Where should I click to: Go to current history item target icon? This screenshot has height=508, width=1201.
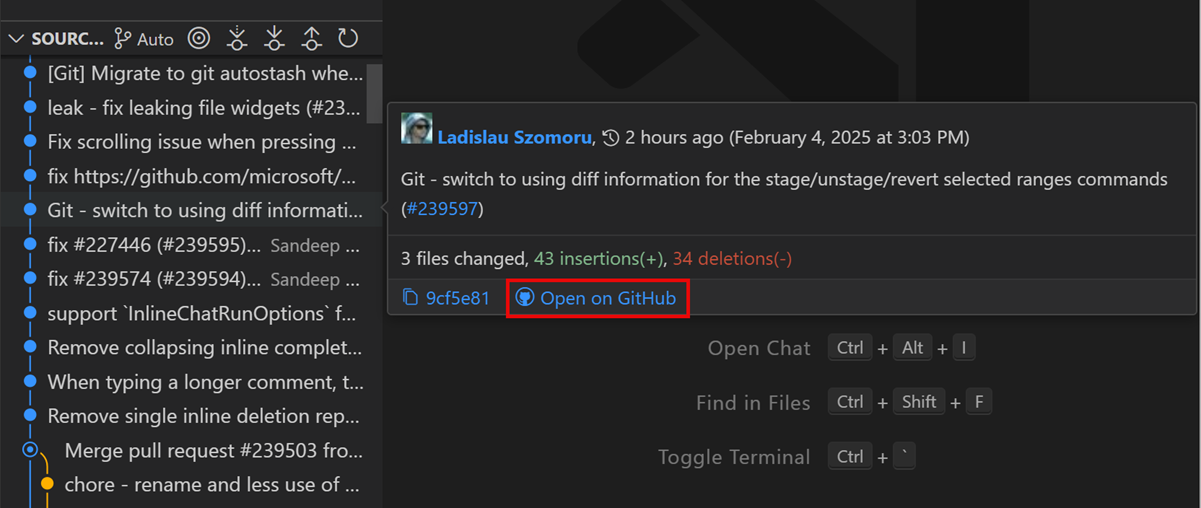click(199, 39)
